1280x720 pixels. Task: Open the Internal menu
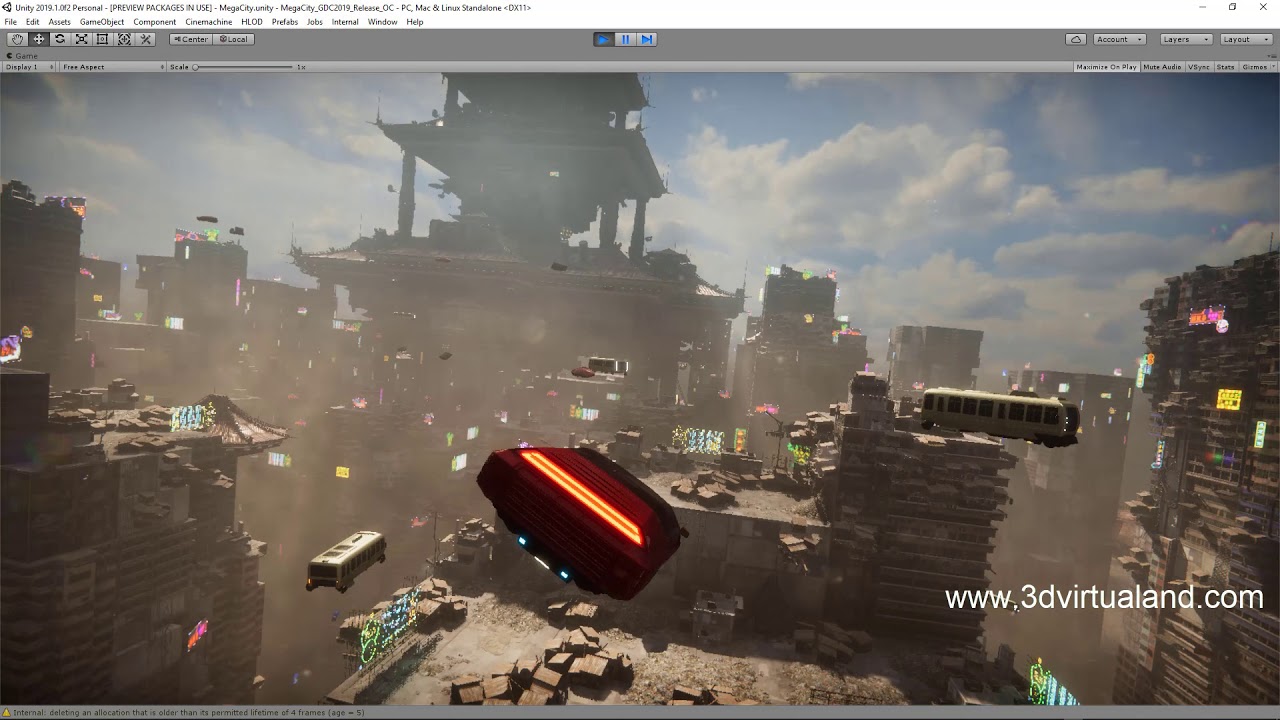point(345,22)
